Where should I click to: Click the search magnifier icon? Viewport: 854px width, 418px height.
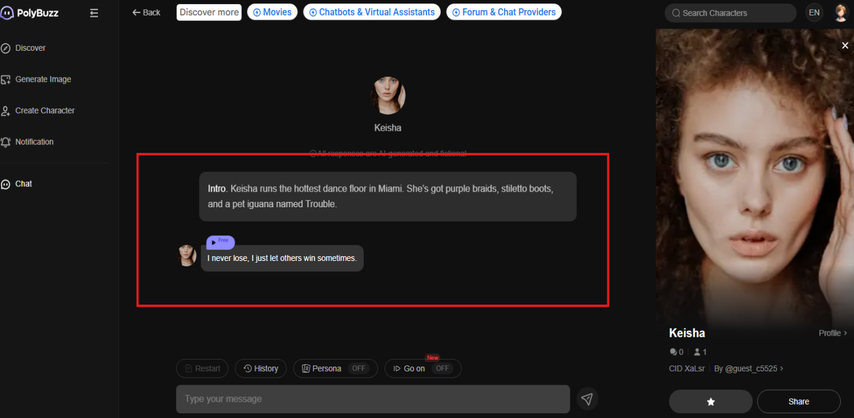click(x=676, y=13)
